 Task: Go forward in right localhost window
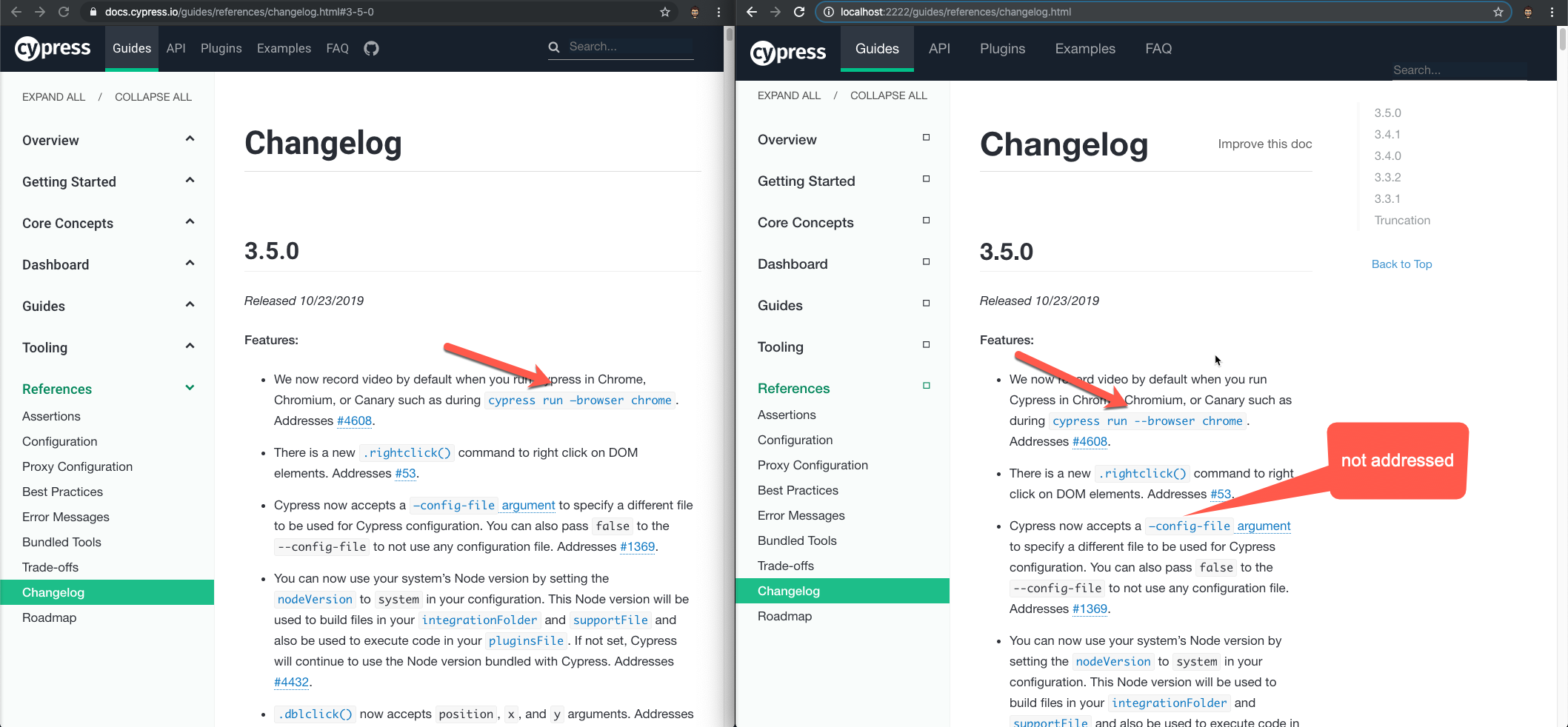(775, 12)
